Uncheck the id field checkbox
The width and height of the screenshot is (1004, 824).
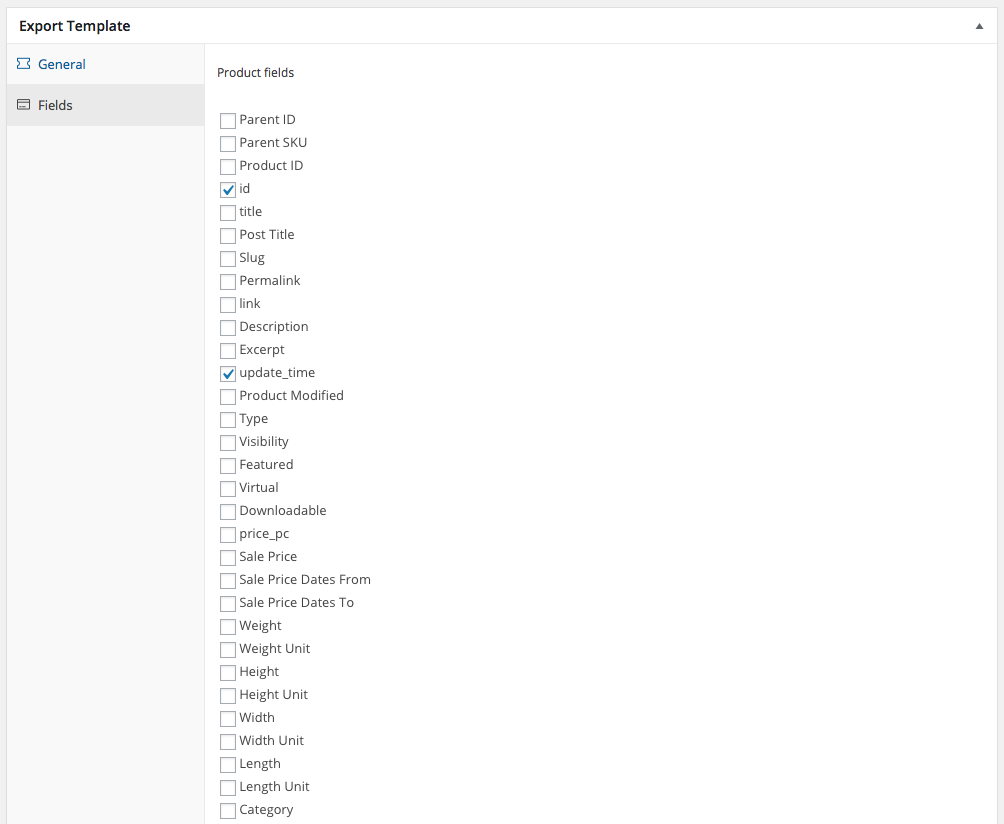228,190
